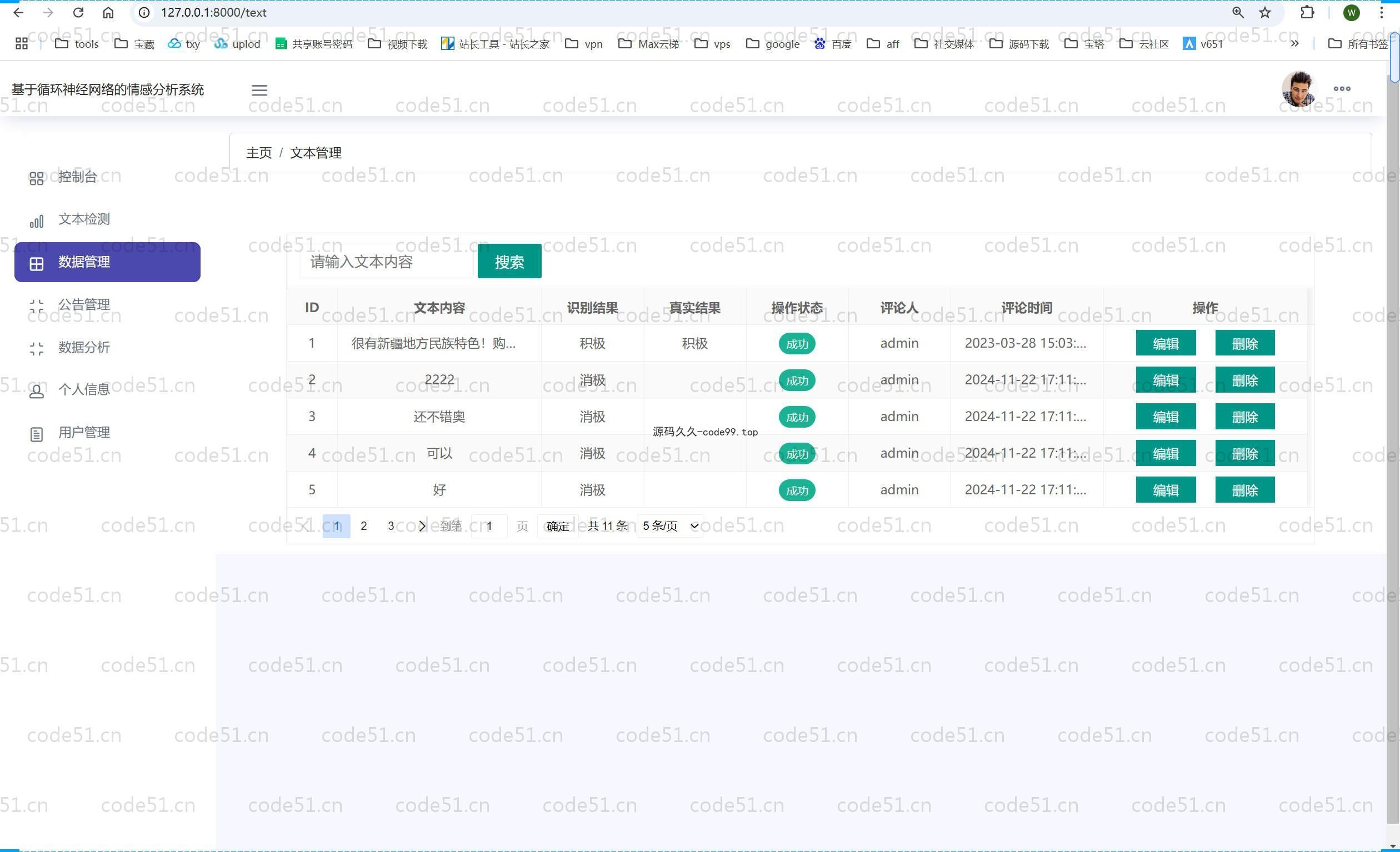Screen dimensions: 1400x852
Task: Open the v651 bookmark
Action: (x=1203, y=44)
